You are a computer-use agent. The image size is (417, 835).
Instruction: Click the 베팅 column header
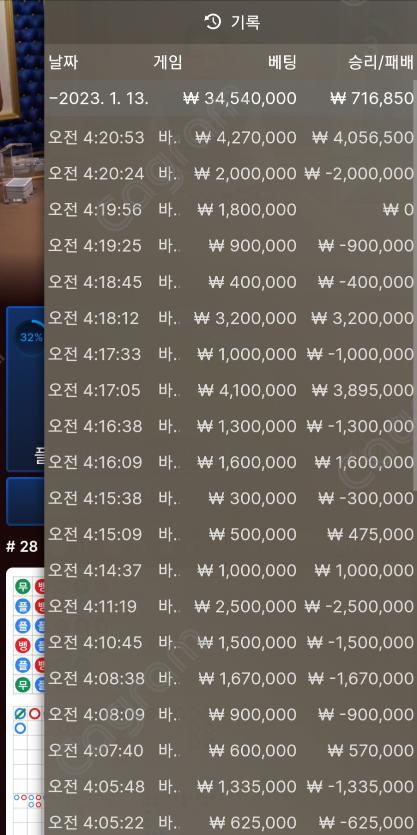pos(281,62)
